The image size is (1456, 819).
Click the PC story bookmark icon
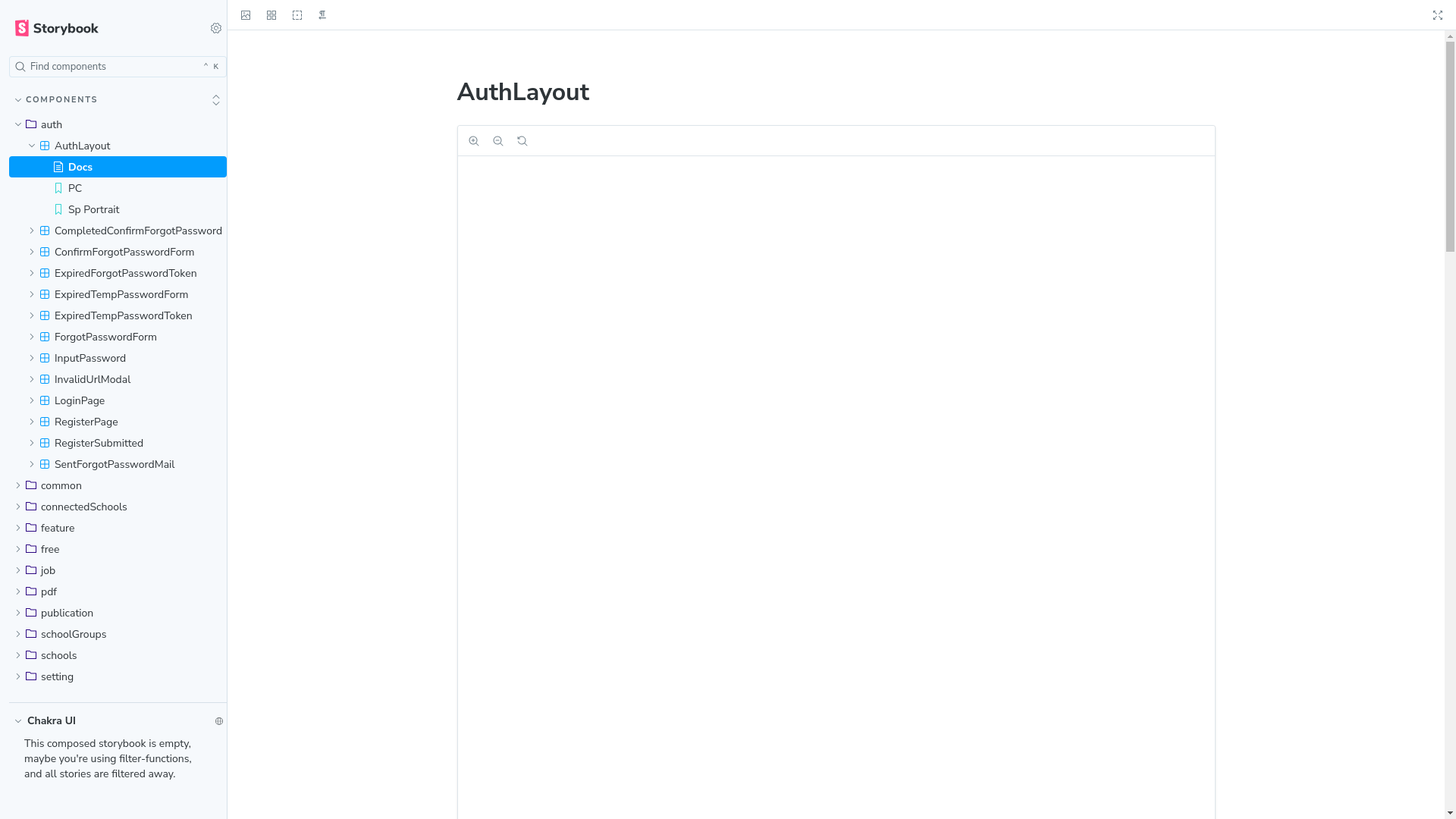tap(58, 188)
